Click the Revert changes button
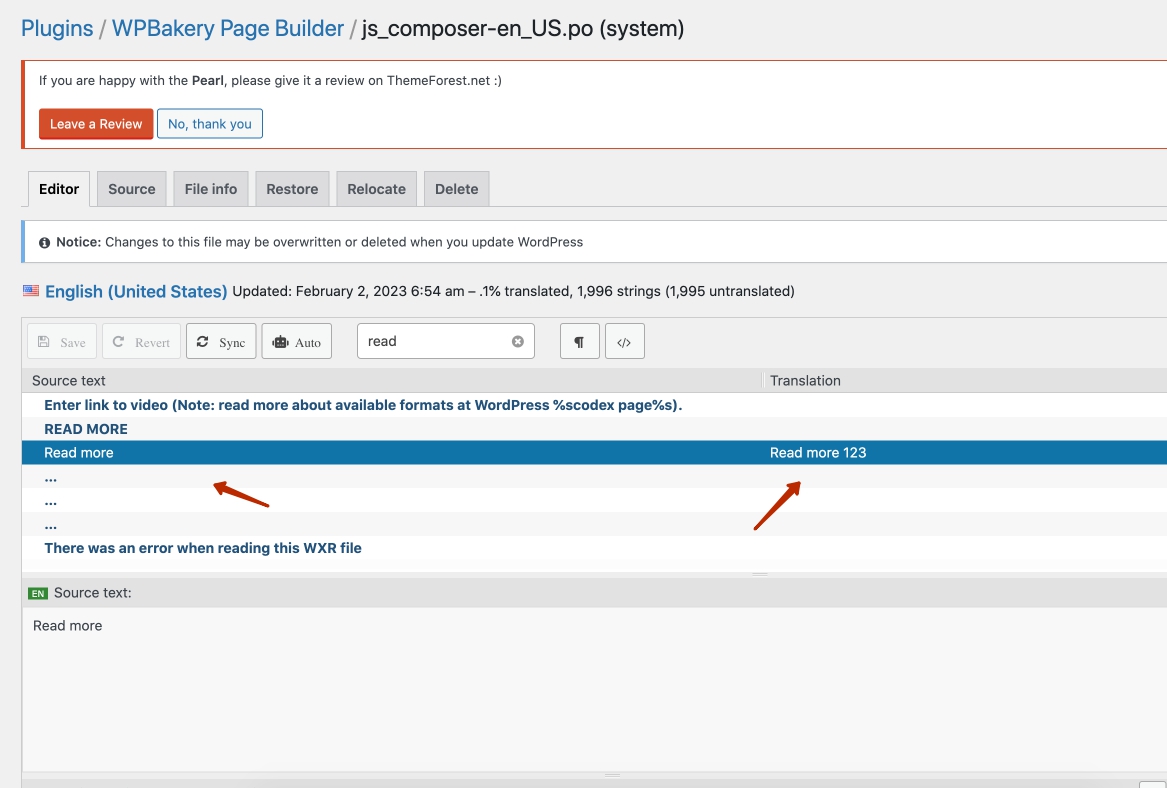Viewport: 1167px width, 788px height. point(141,342)
